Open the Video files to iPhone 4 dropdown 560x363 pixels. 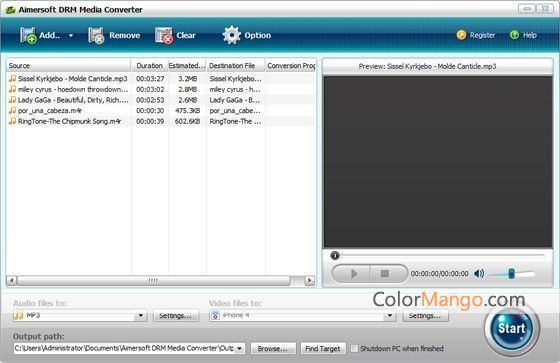(390, 315)
